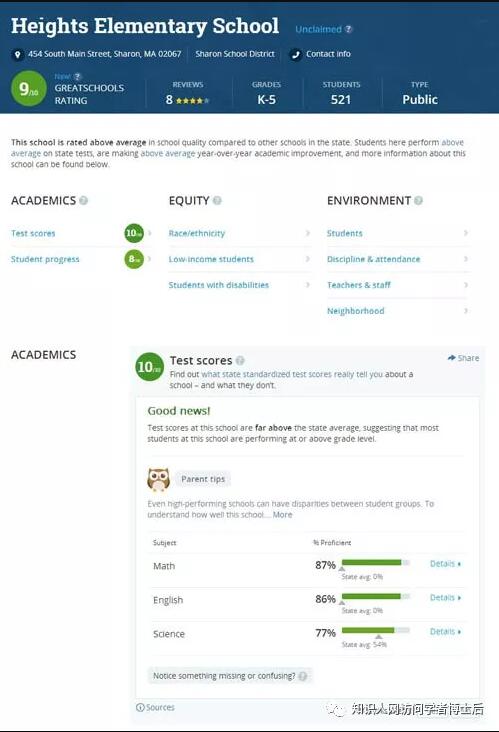Click the phone icon for Contact info
The height and width of the screenshot is (732, 499).
click(x=295, y=55)
